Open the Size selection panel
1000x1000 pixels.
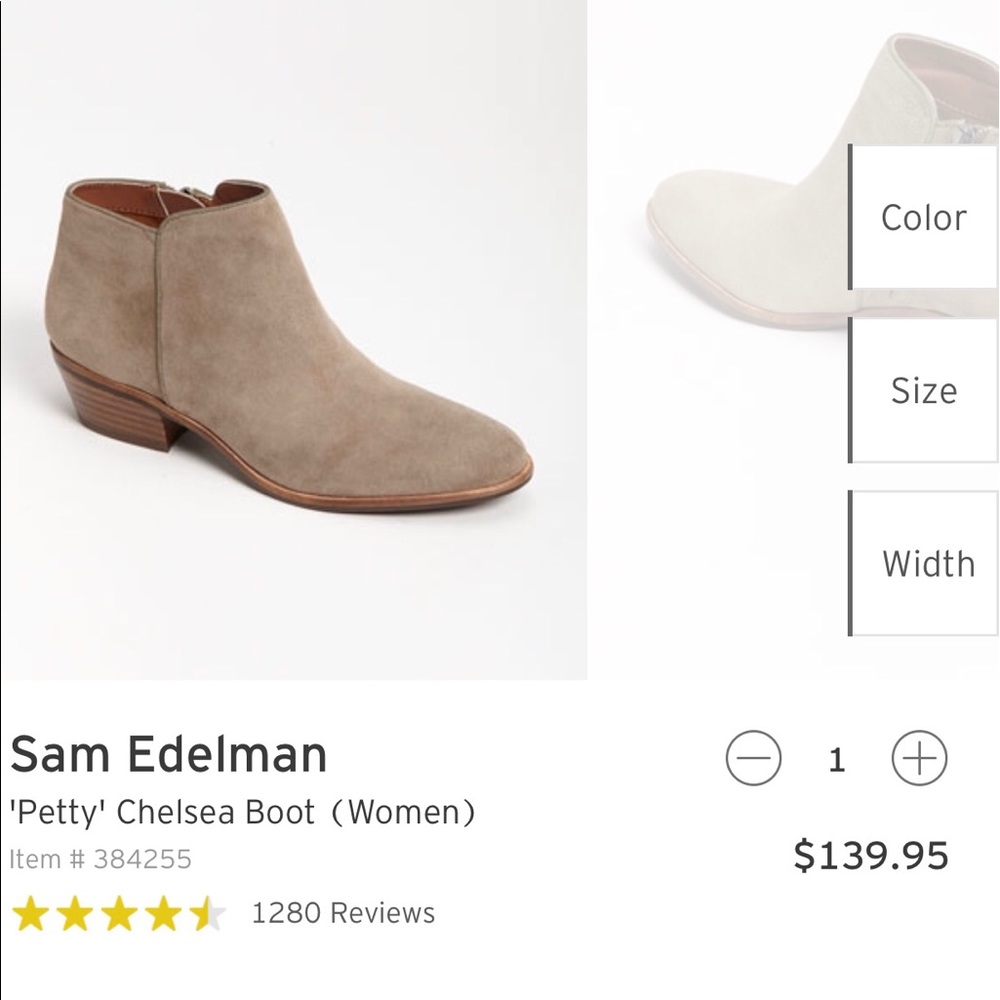coord(925,391)
